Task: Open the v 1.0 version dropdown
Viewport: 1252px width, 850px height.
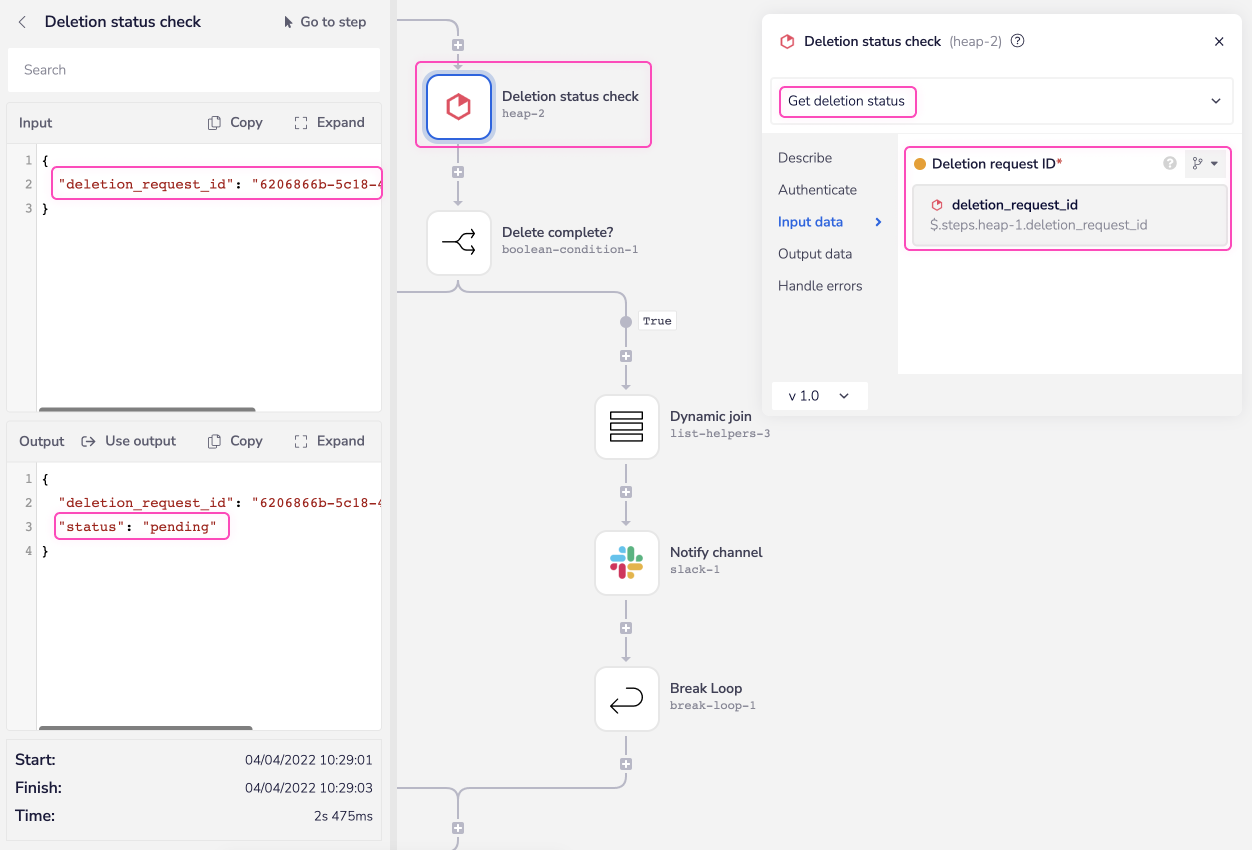Action: [x=819, y=396]
